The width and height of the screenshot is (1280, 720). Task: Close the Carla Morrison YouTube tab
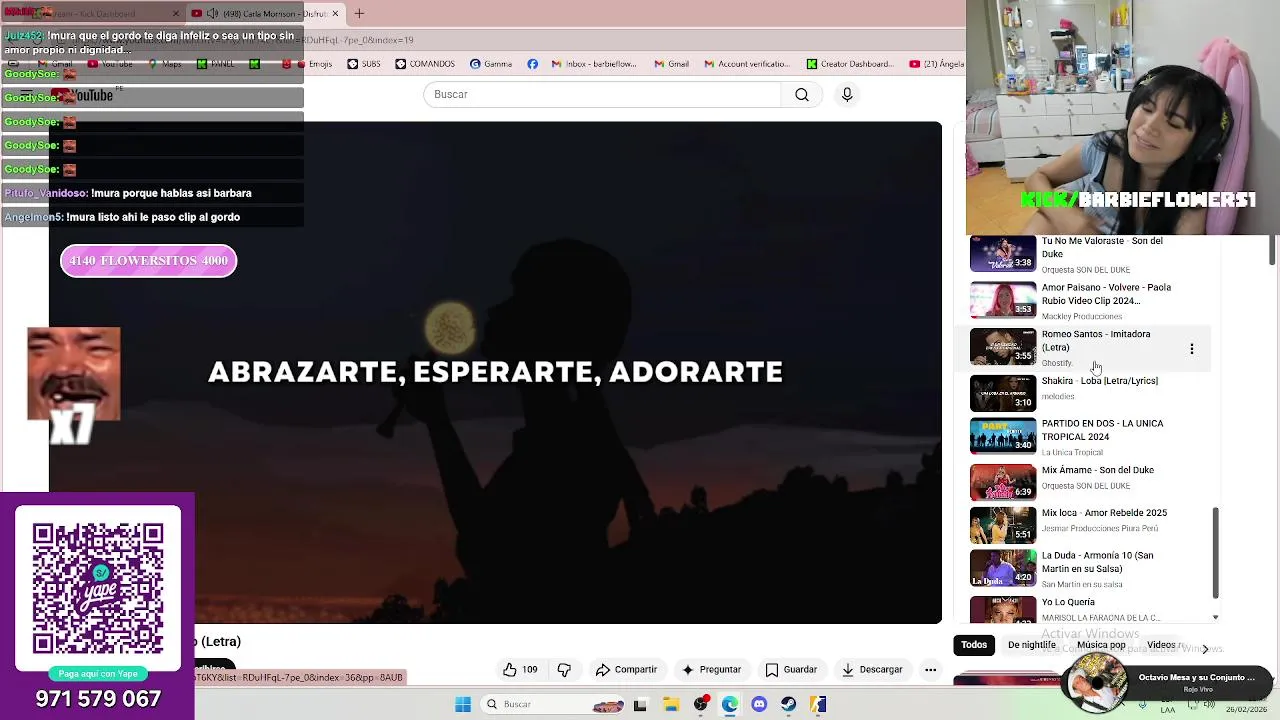coord(335,13)
